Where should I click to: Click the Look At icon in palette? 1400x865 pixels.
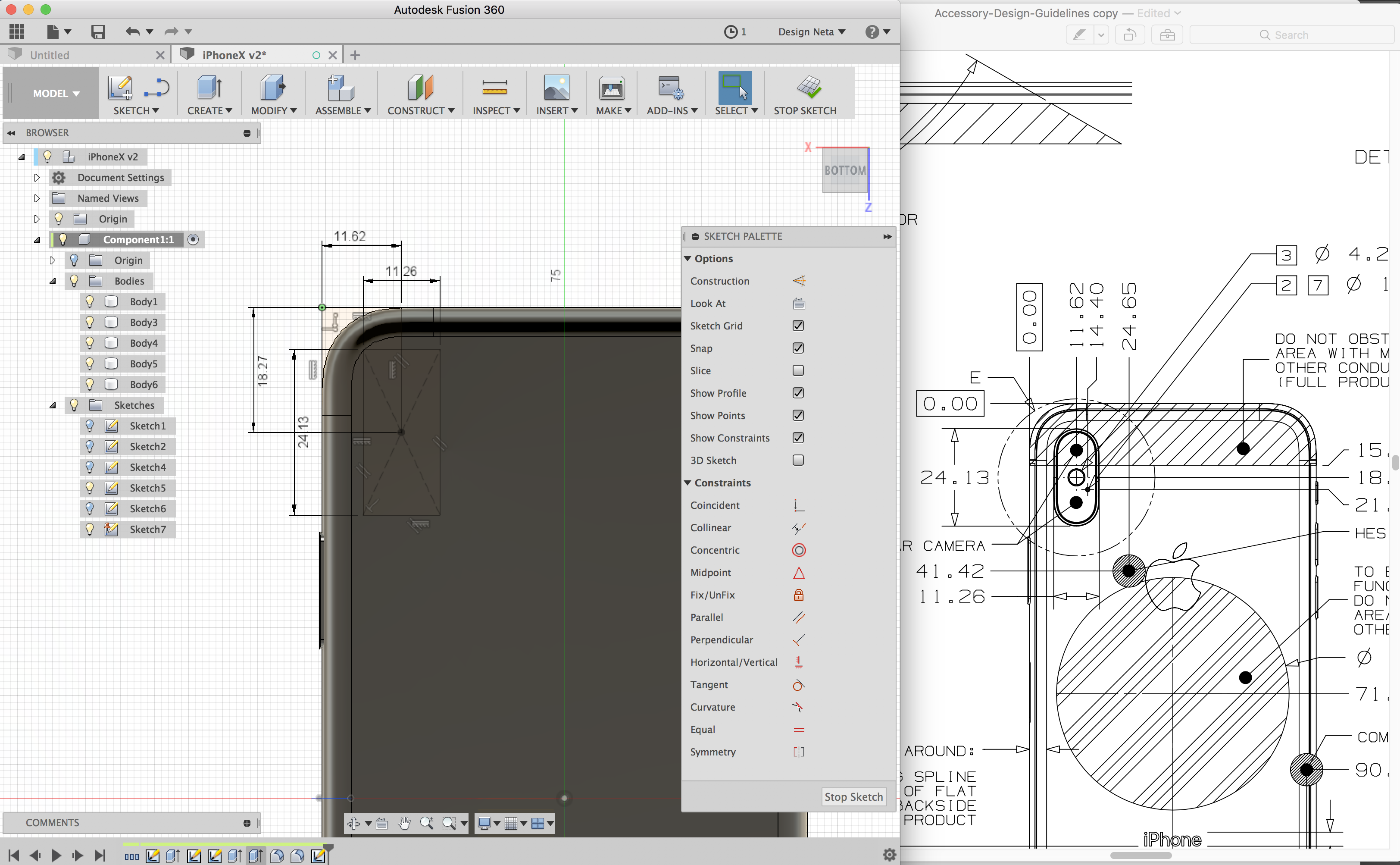[x=798, y=304]
